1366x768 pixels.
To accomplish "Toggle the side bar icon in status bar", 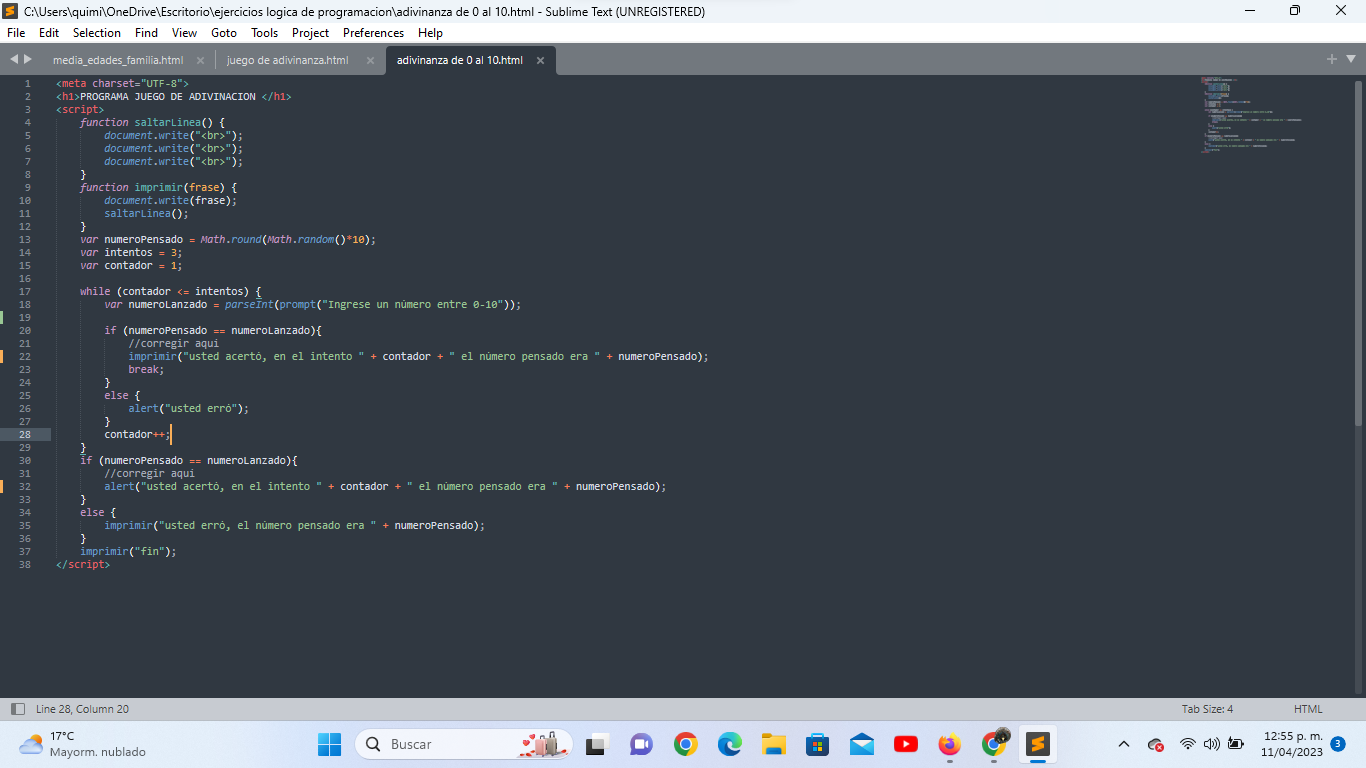I will [17, 709].
